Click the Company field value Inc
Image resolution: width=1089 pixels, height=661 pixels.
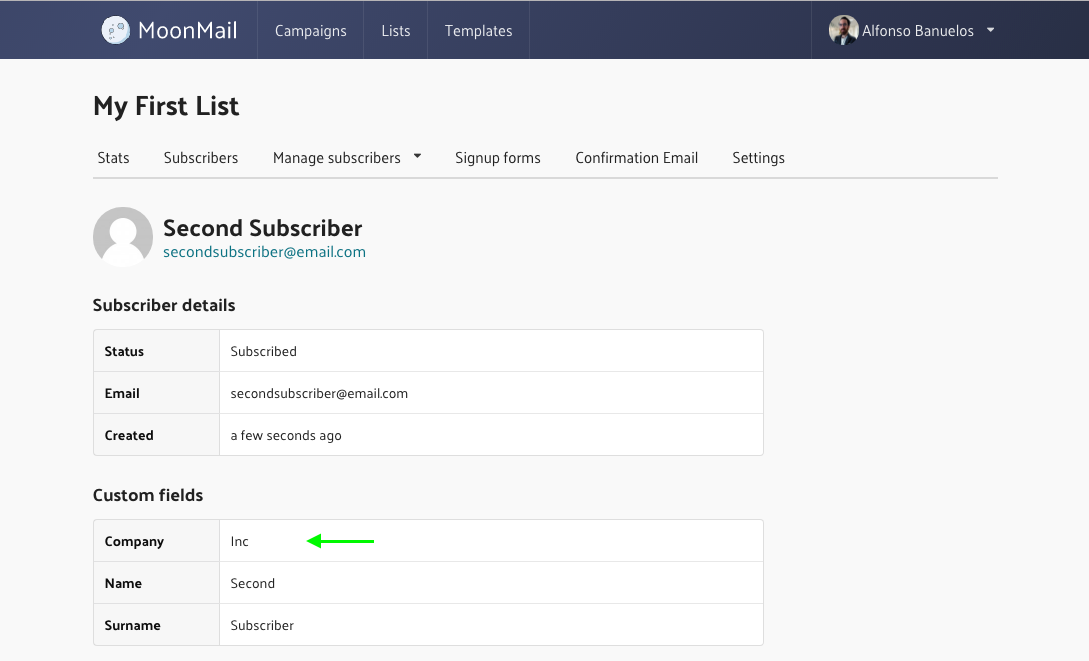(239, 541)
